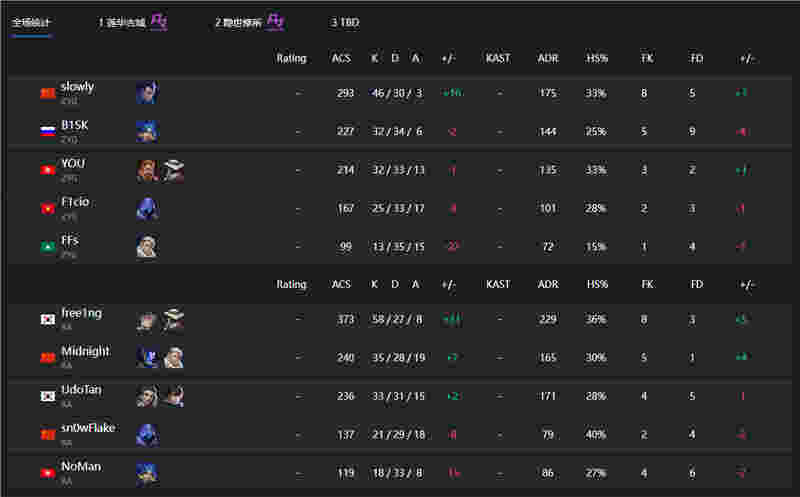Click the first agent icon beside YOU
Image resolution: width=800 pixels, height=497 pixels.
click(146, 170)
